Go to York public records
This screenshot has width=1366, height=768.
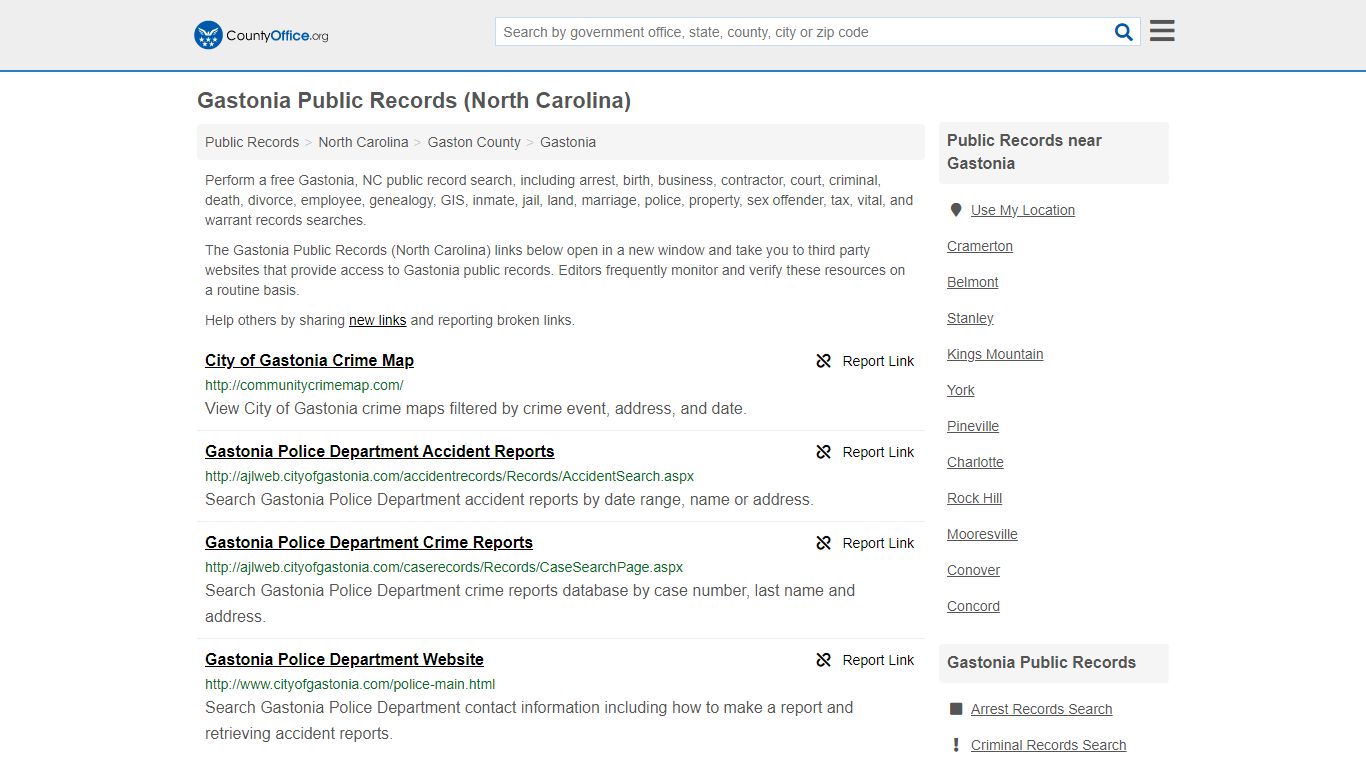pyautogui.click(x=960, y=390)
